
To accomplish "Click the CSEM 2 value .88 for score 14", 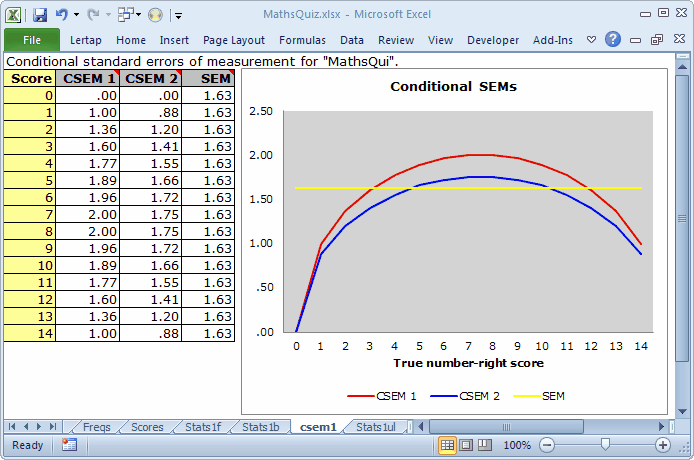I will tap(150, 334).
